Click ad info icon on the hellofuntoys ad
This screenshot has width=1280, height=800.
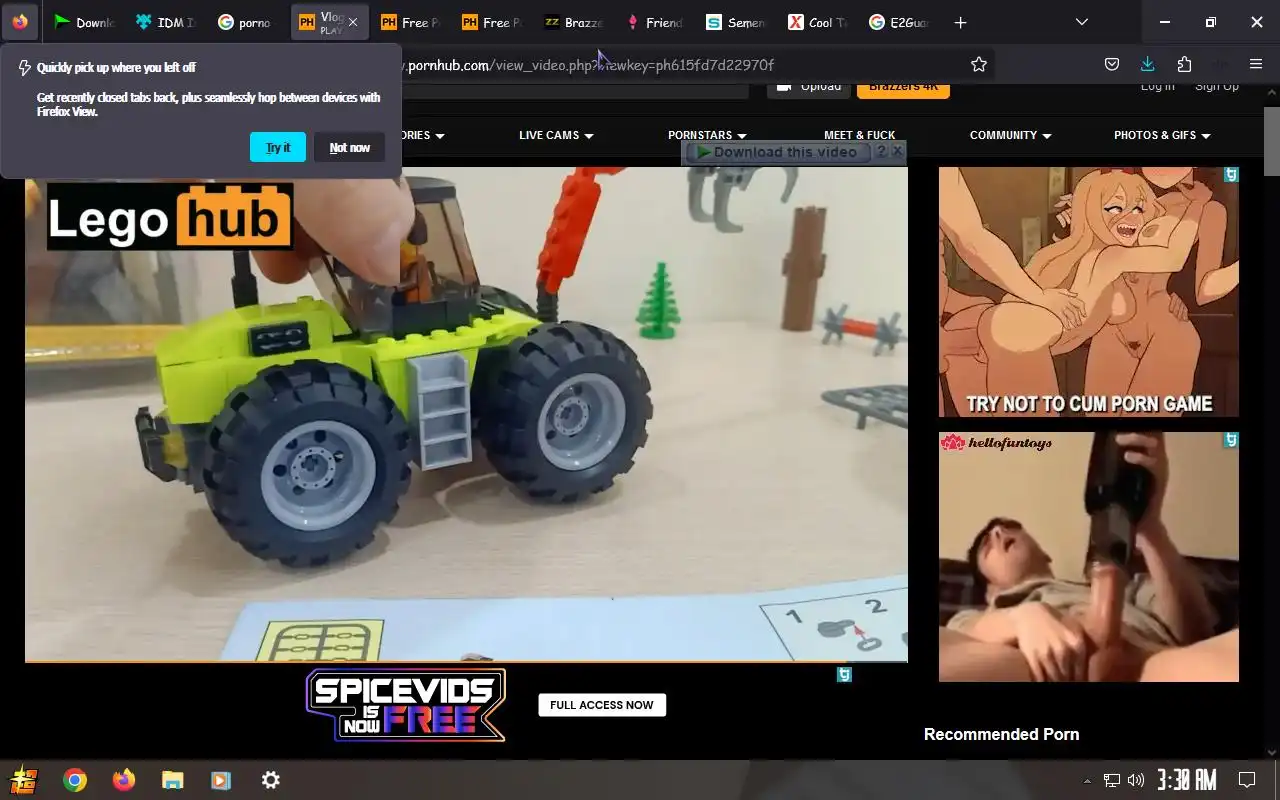tap(1231, 440)
